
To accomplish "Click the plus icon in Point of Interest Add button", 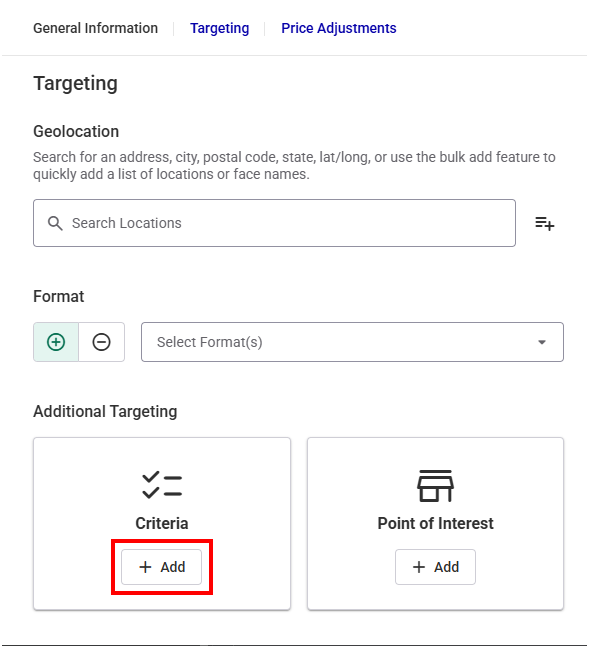I will pos(419,567).
